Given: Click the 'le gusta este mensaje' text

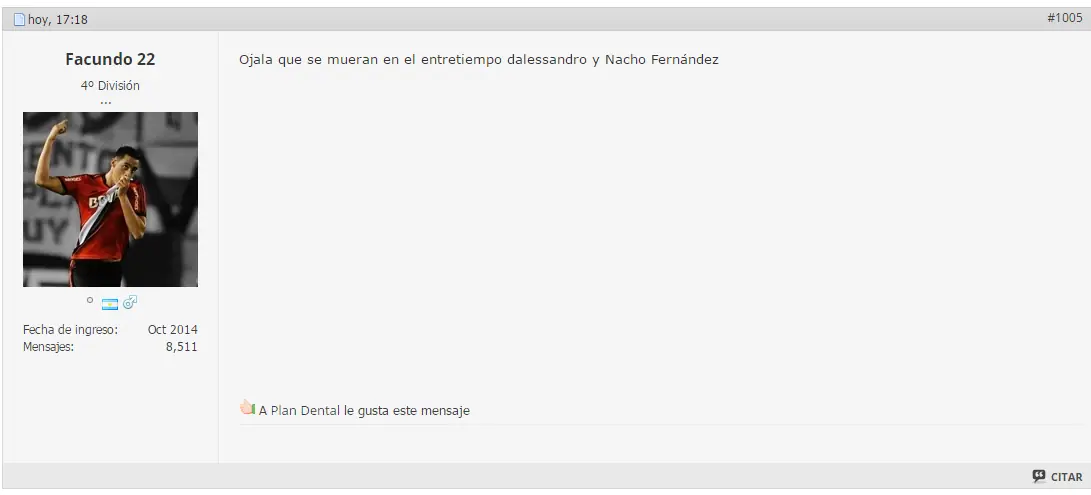Looking at the screenshot, I should click(x=406, y=411).
